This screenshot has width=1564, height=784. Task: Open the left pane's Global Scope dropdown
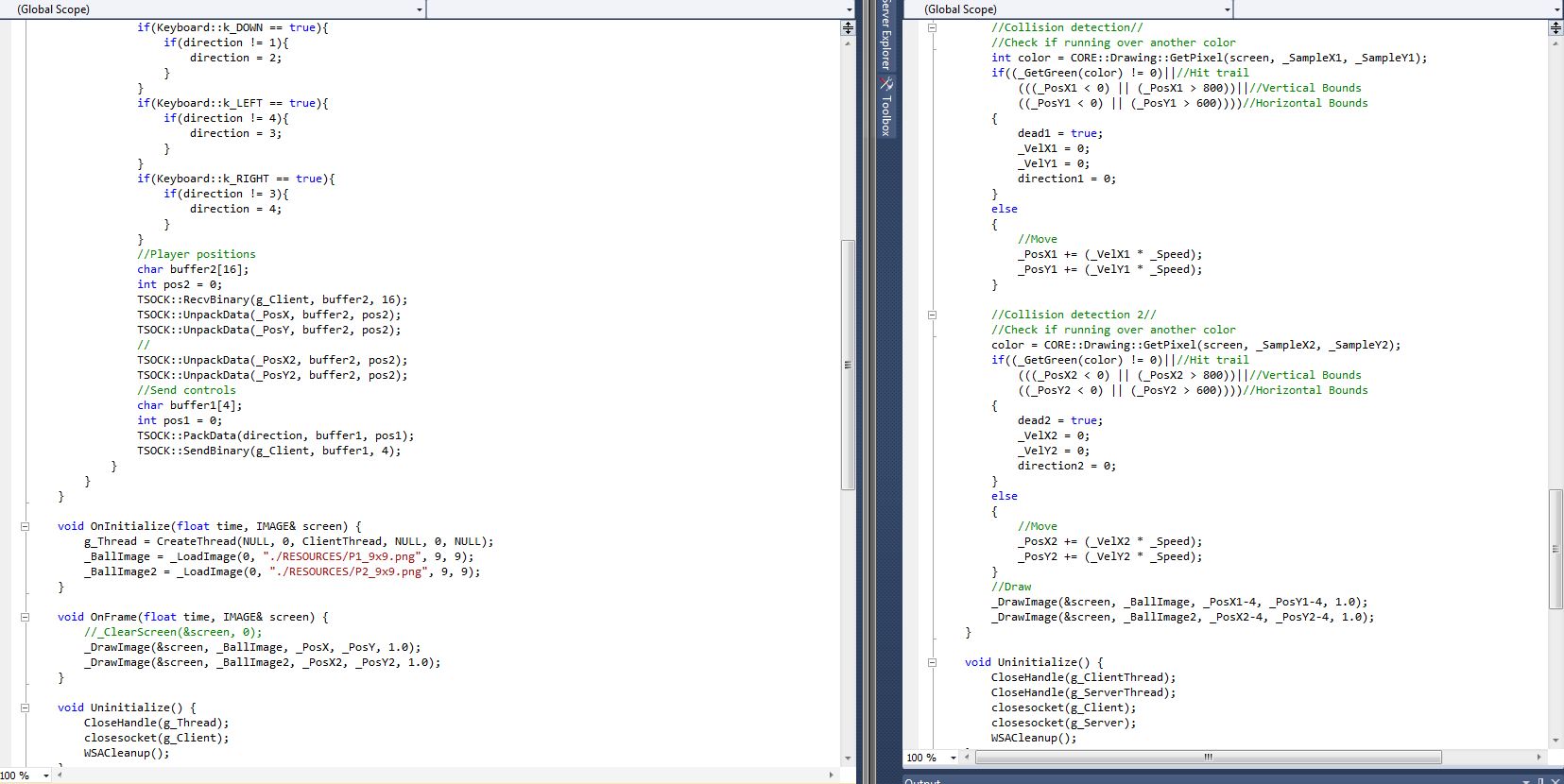[x=213, y=9]
